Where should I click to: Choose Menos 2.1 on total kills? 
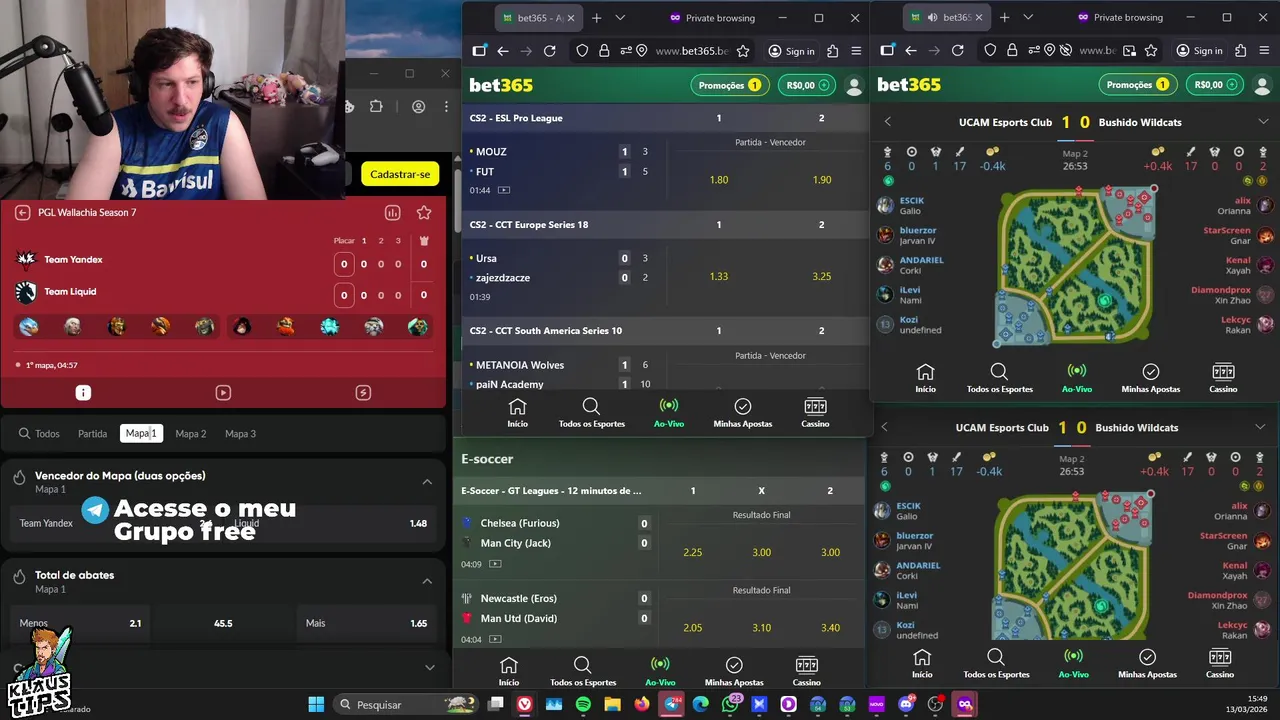80,623
